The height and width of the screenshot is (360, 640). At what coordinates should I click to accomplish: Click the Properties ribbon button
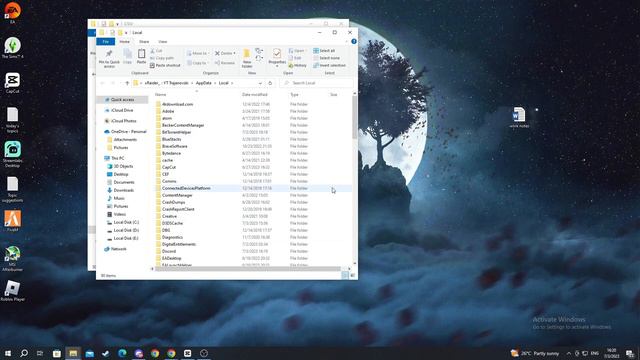point(277,58)
